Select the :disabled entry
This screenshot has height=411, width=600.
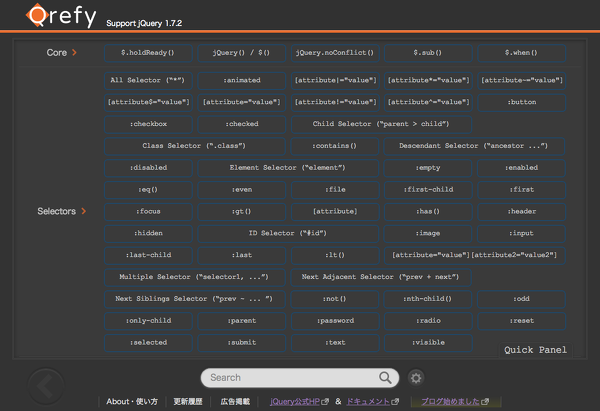tap(148, 168)
